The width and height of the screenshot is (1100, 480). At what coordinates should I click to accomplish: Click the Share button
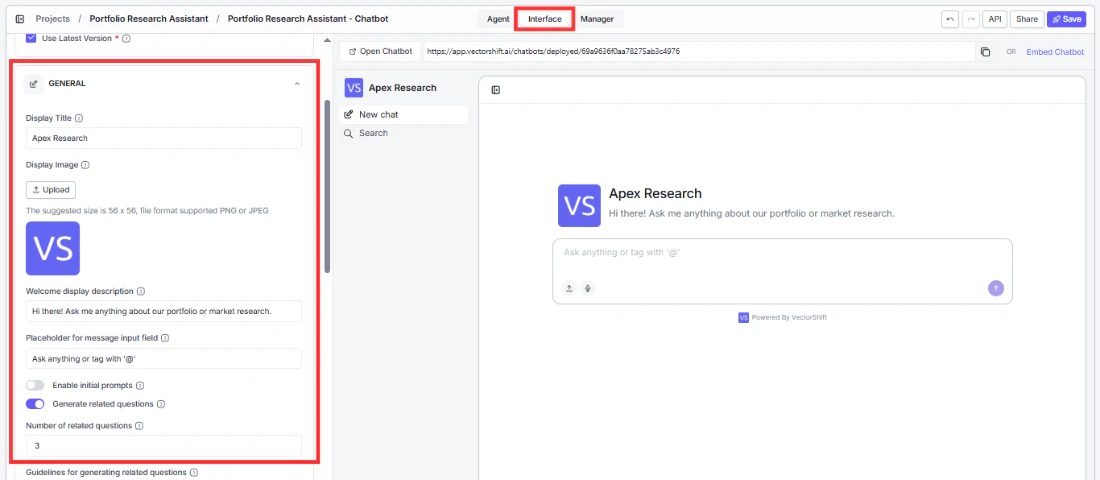click(1027, 19)
